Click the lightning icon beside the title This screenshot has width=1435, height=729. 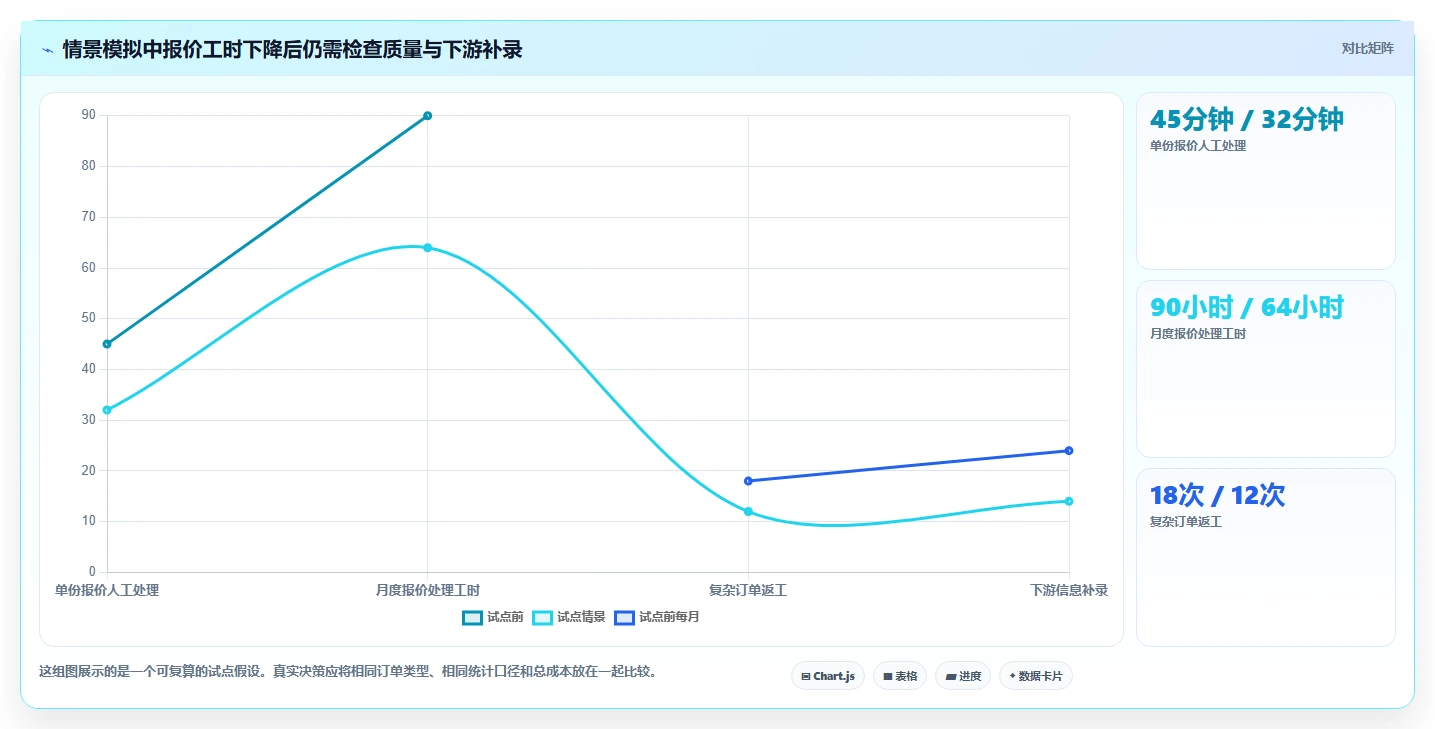point(47,49)
